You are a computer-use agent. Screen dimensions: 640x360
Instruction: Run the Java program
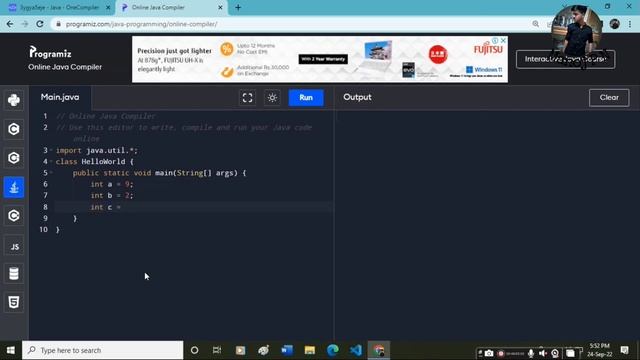[x=306, y=98]
